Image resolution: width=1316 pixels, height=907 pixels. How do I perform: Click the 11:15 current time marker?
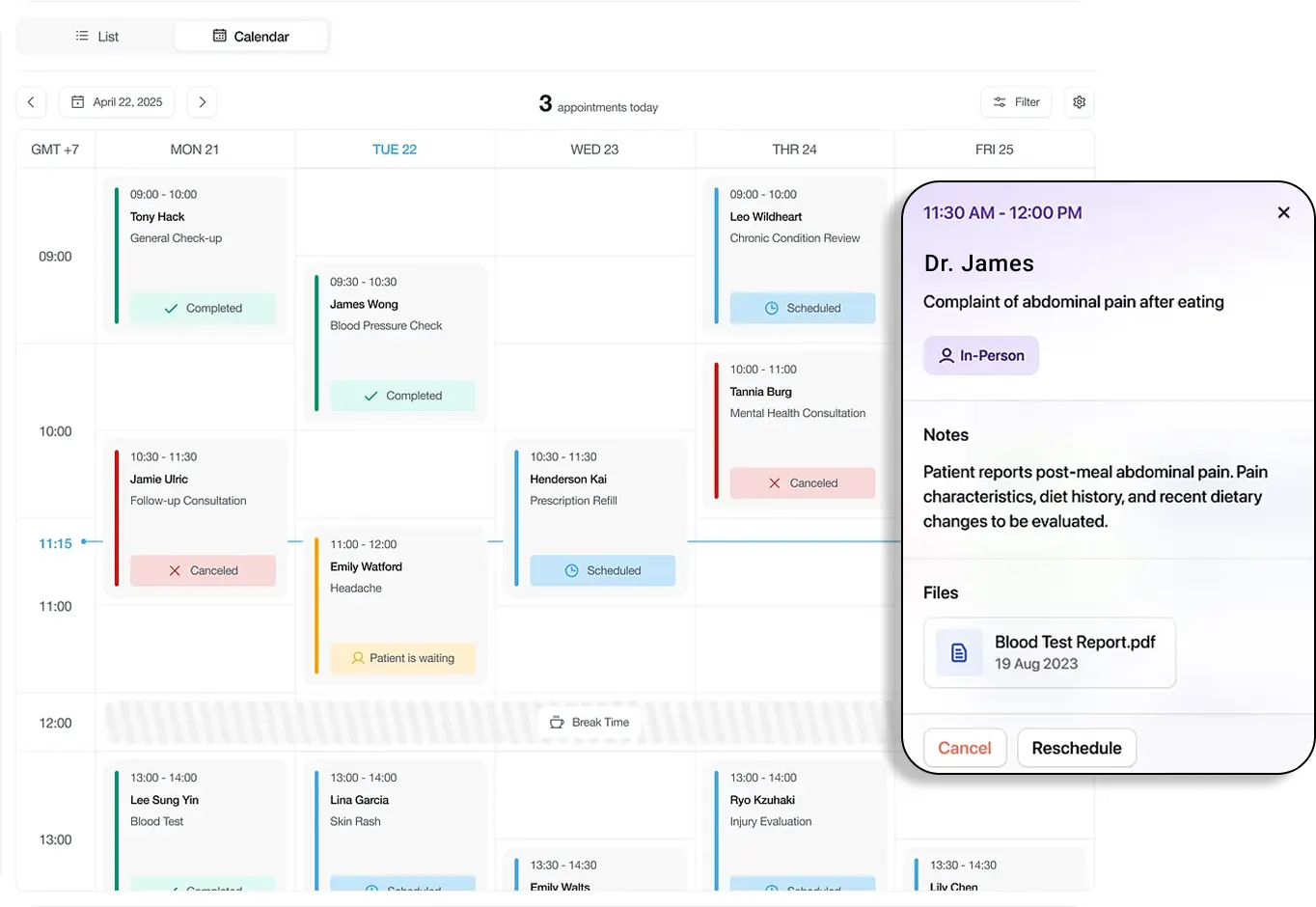55,543
